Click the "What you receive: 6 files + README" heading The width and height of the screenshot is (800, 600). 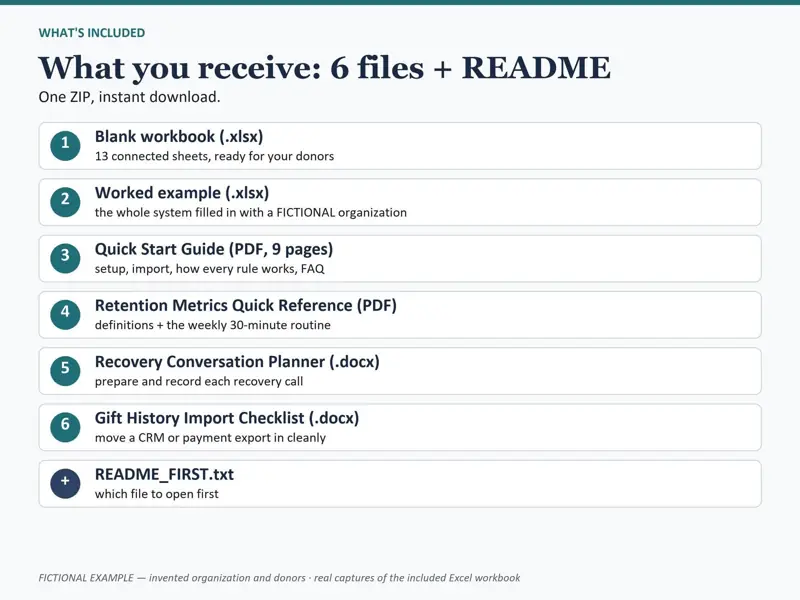324,67
